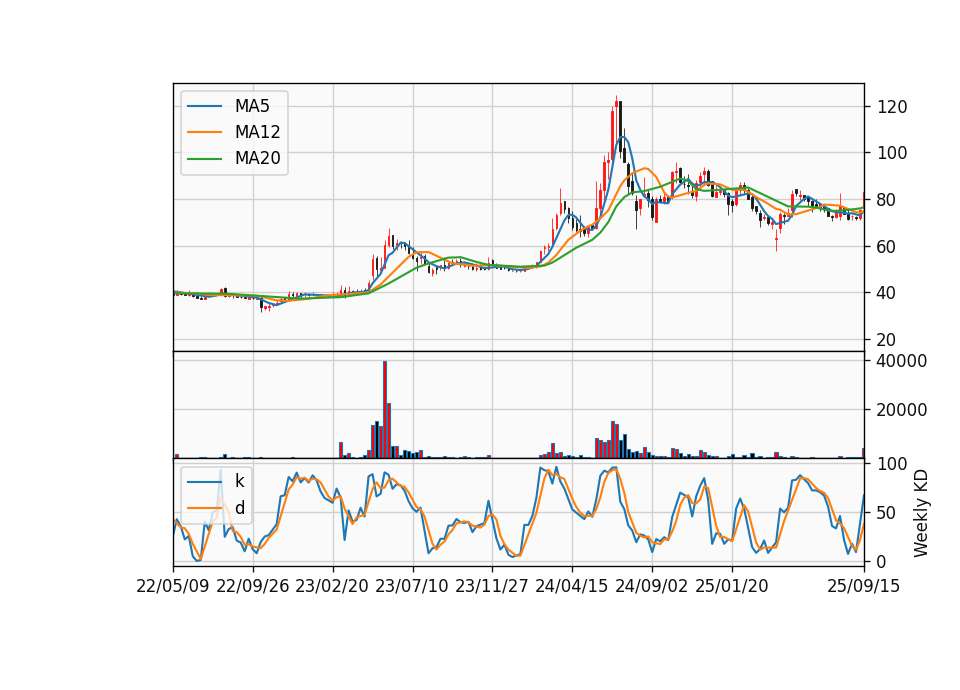960x690 pixels.
Task: Click the price axis label 20 beside the candlesticks
Action: click(887, 340)
